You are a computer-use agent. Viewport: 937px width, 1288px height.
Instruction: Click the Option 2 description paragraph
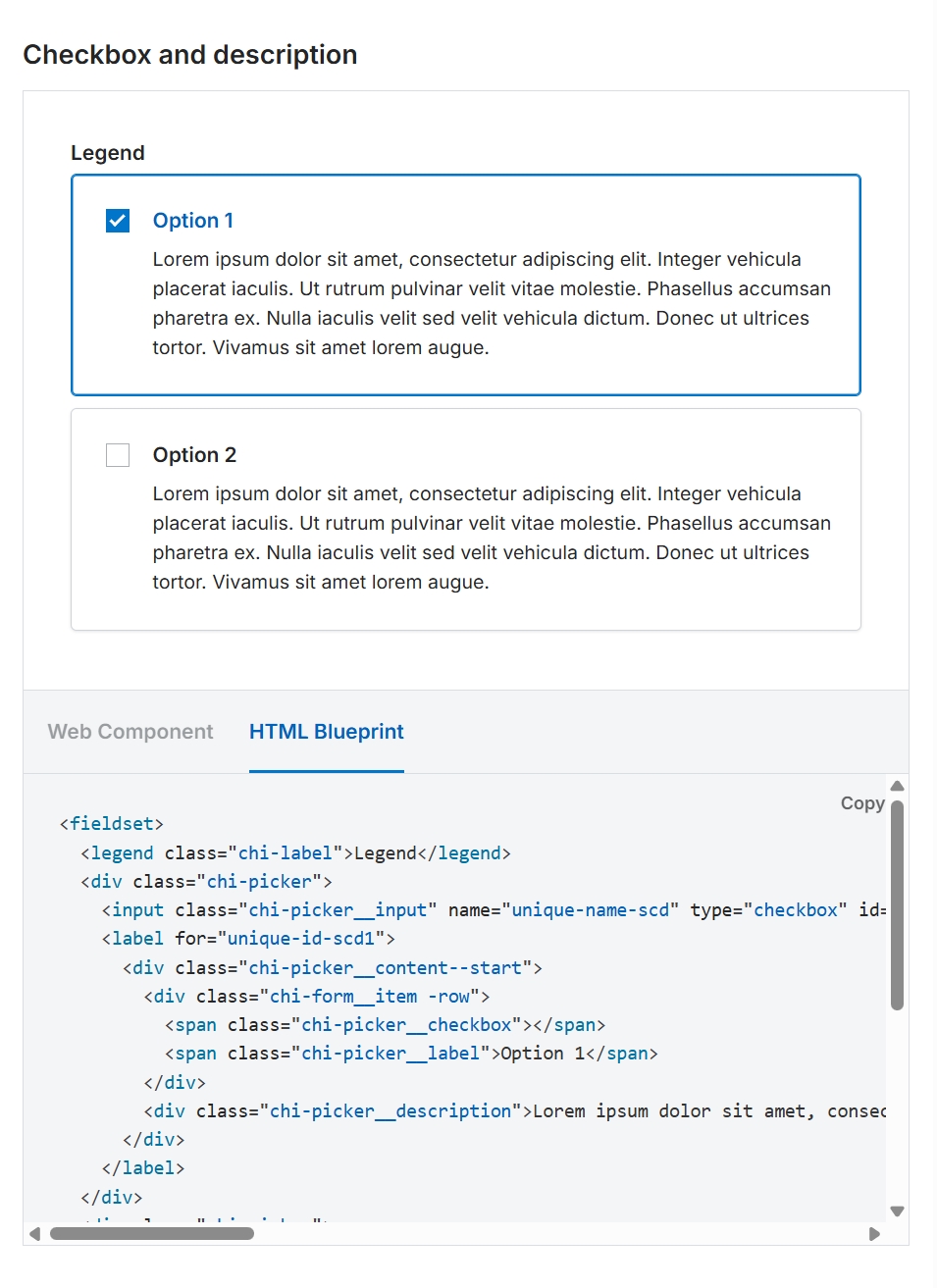(491, 538)
